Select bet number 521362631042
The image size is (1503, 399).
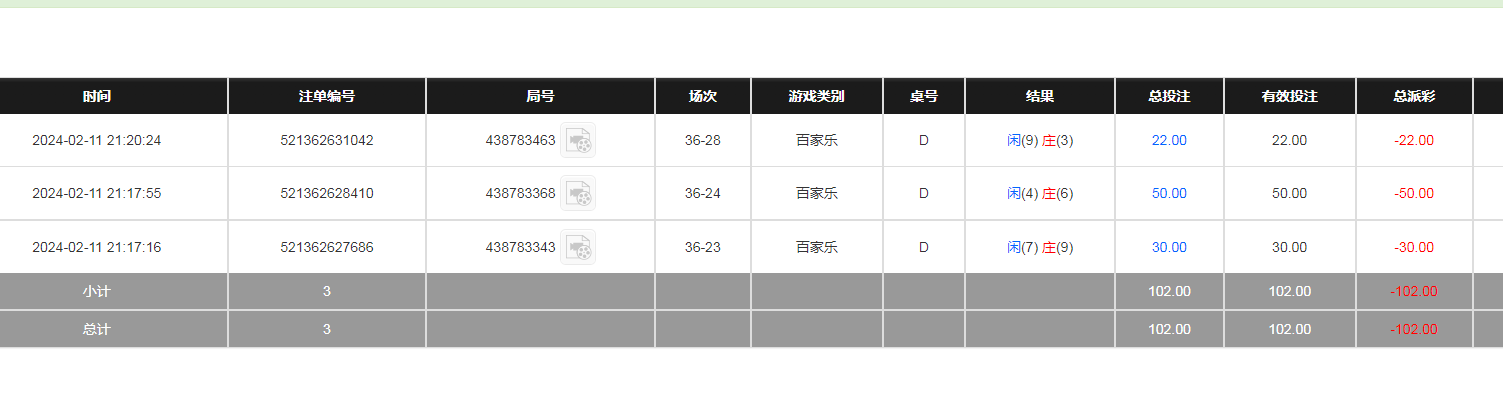327,141
